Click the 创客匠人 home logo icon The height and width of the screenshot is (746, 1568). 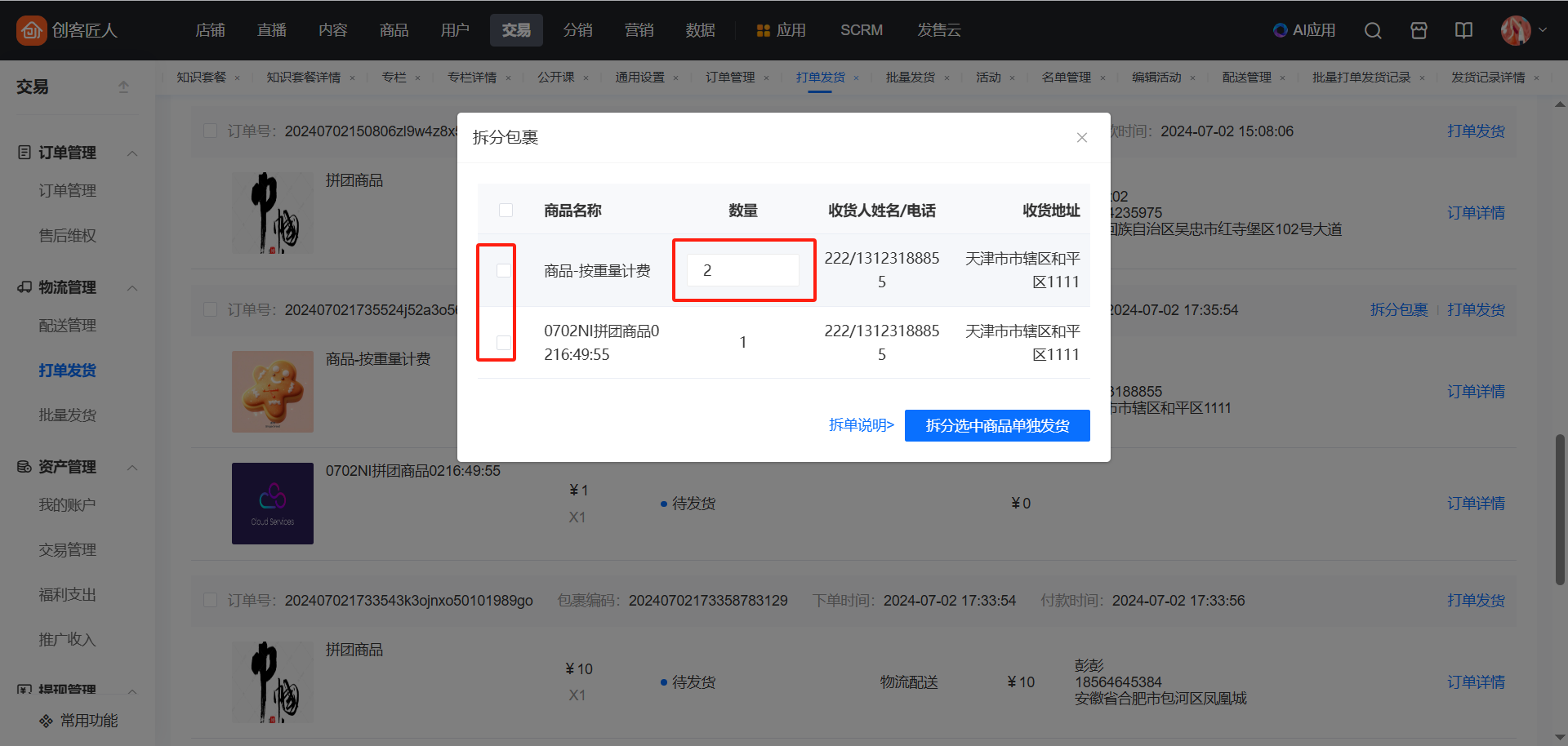[31, 30]
